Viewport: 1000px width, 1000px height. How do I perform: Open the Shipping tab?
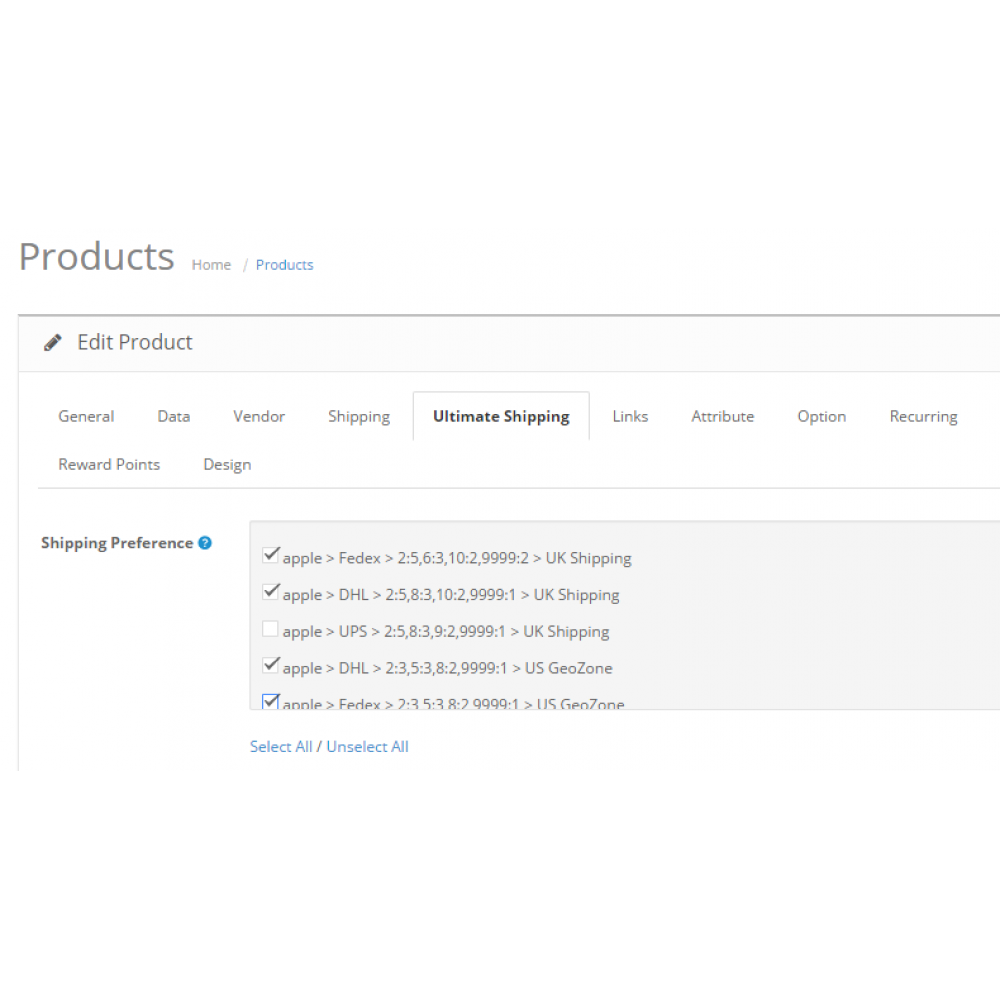coord(359,416)
